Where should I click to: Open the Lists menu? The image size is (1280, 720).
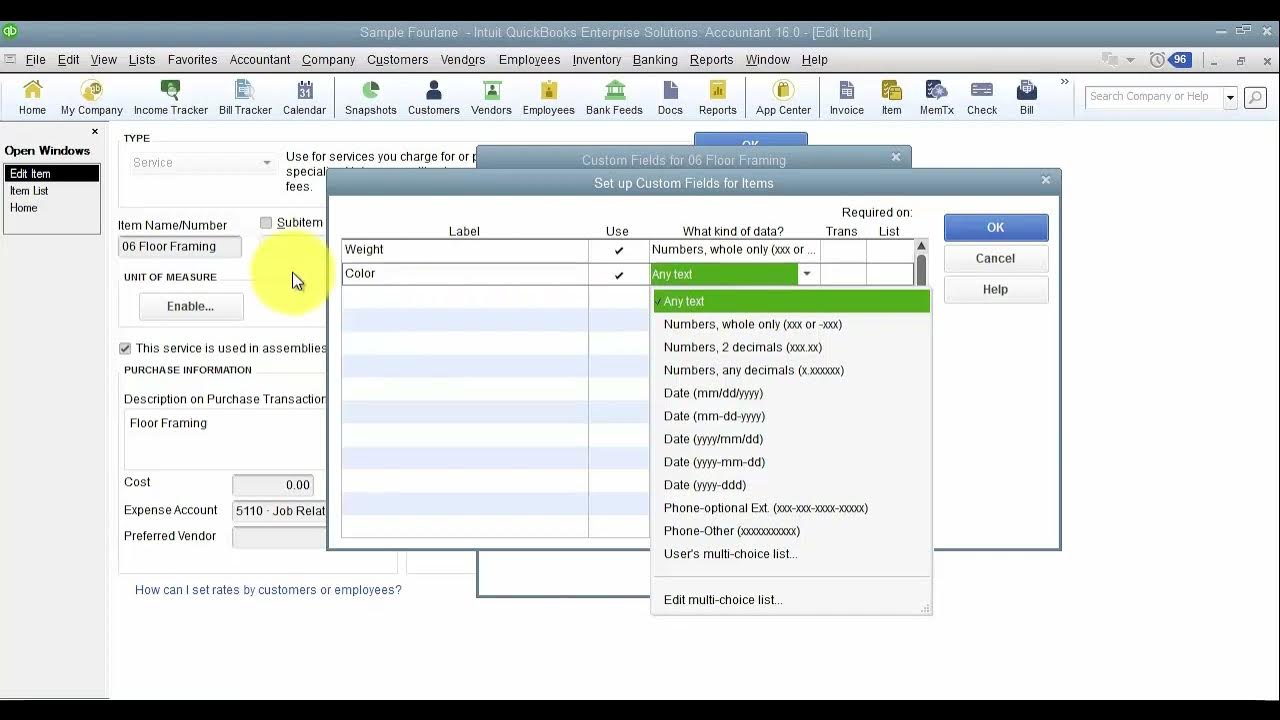tap(142, 60)
